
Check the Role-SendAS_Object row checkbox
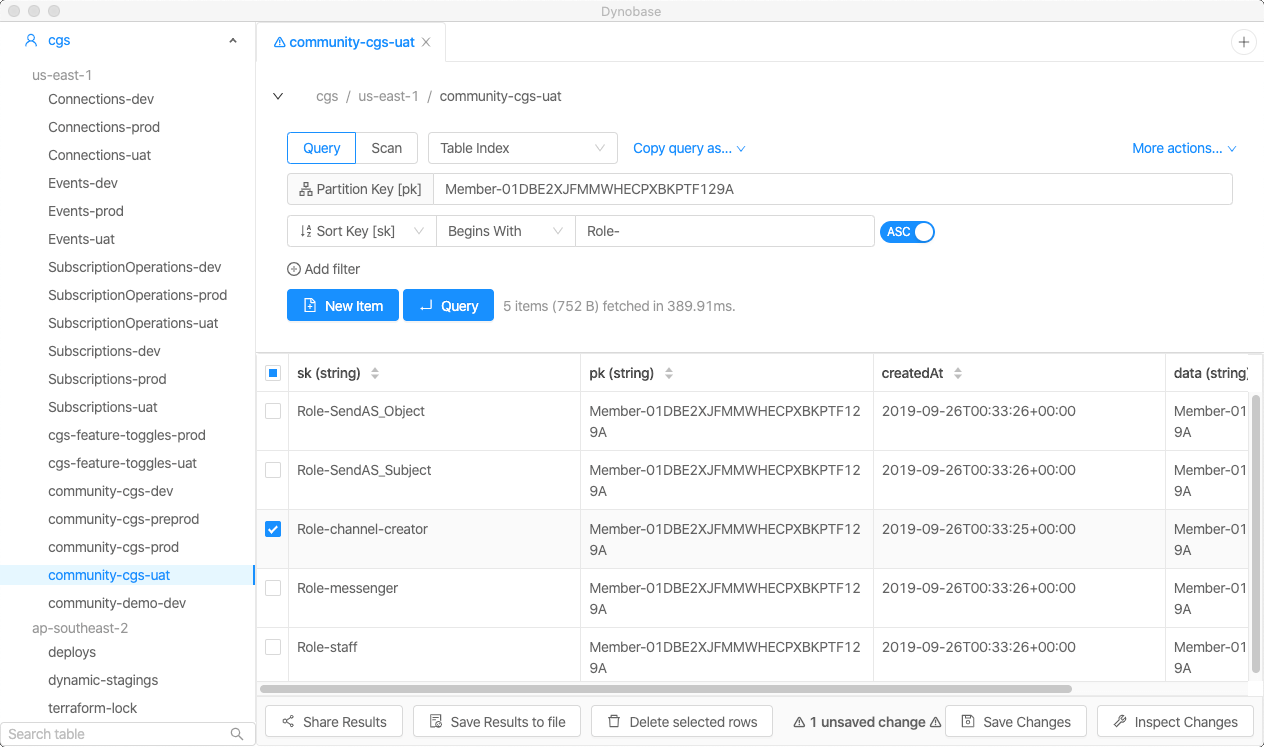click(273, 411)
